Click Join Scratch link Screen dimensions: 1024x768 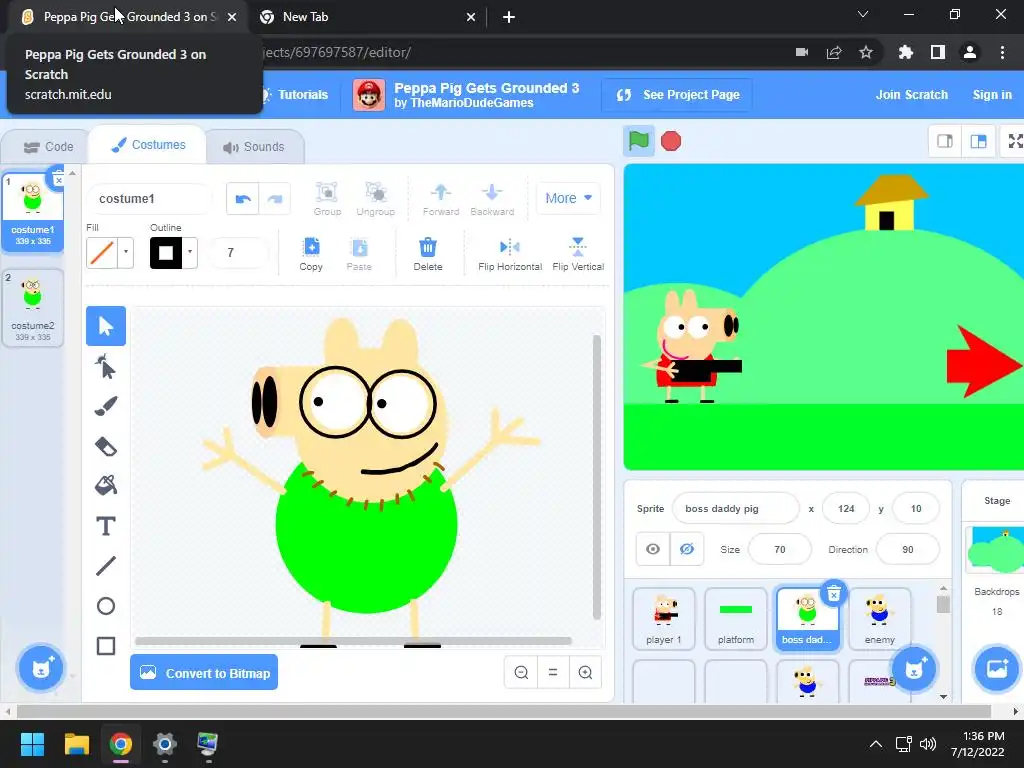(912, 95)
